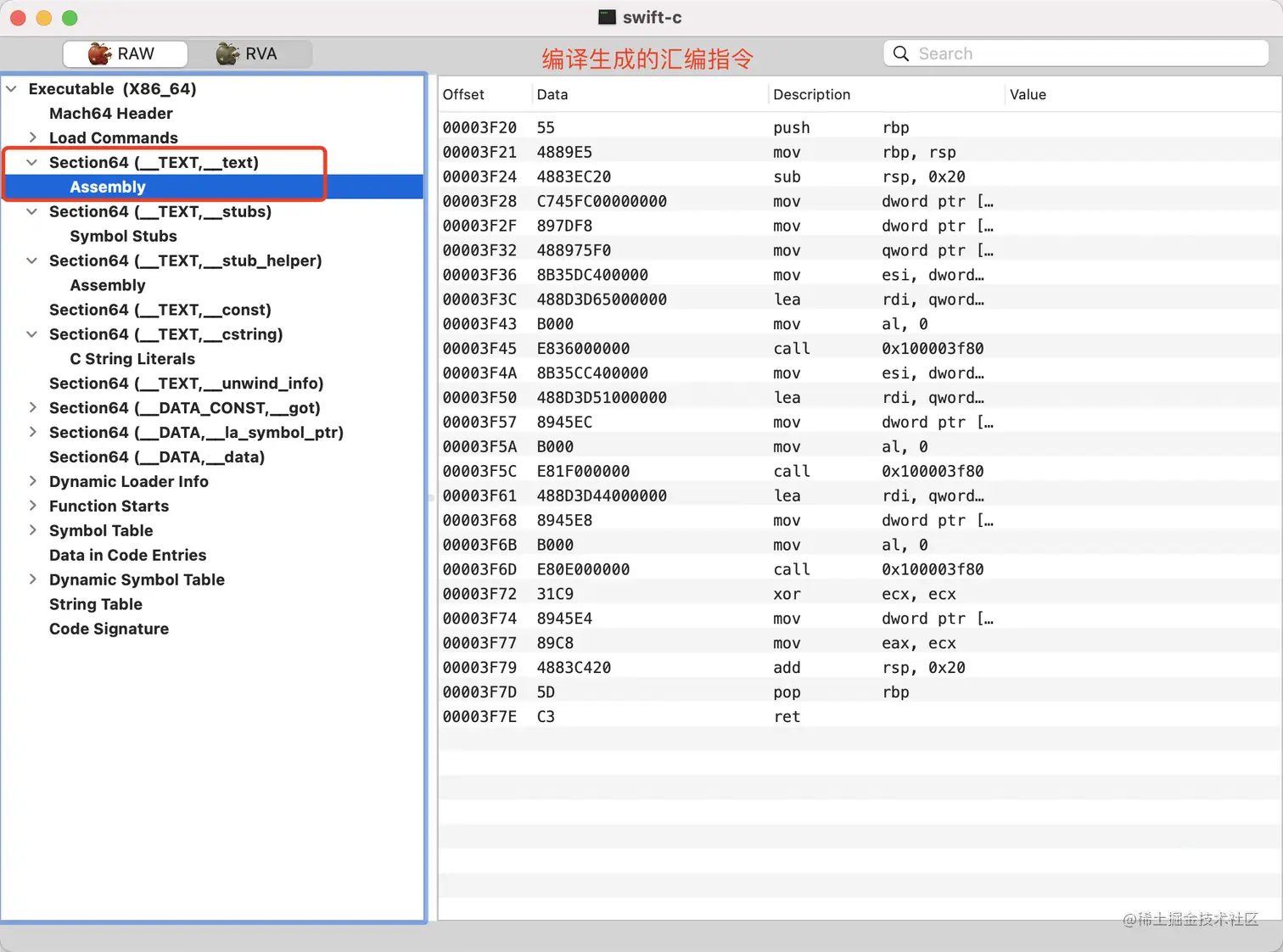Select the row at offset 00003F36
The width and height of the screenshot is (1283, 952).
(x=859, y=275)
